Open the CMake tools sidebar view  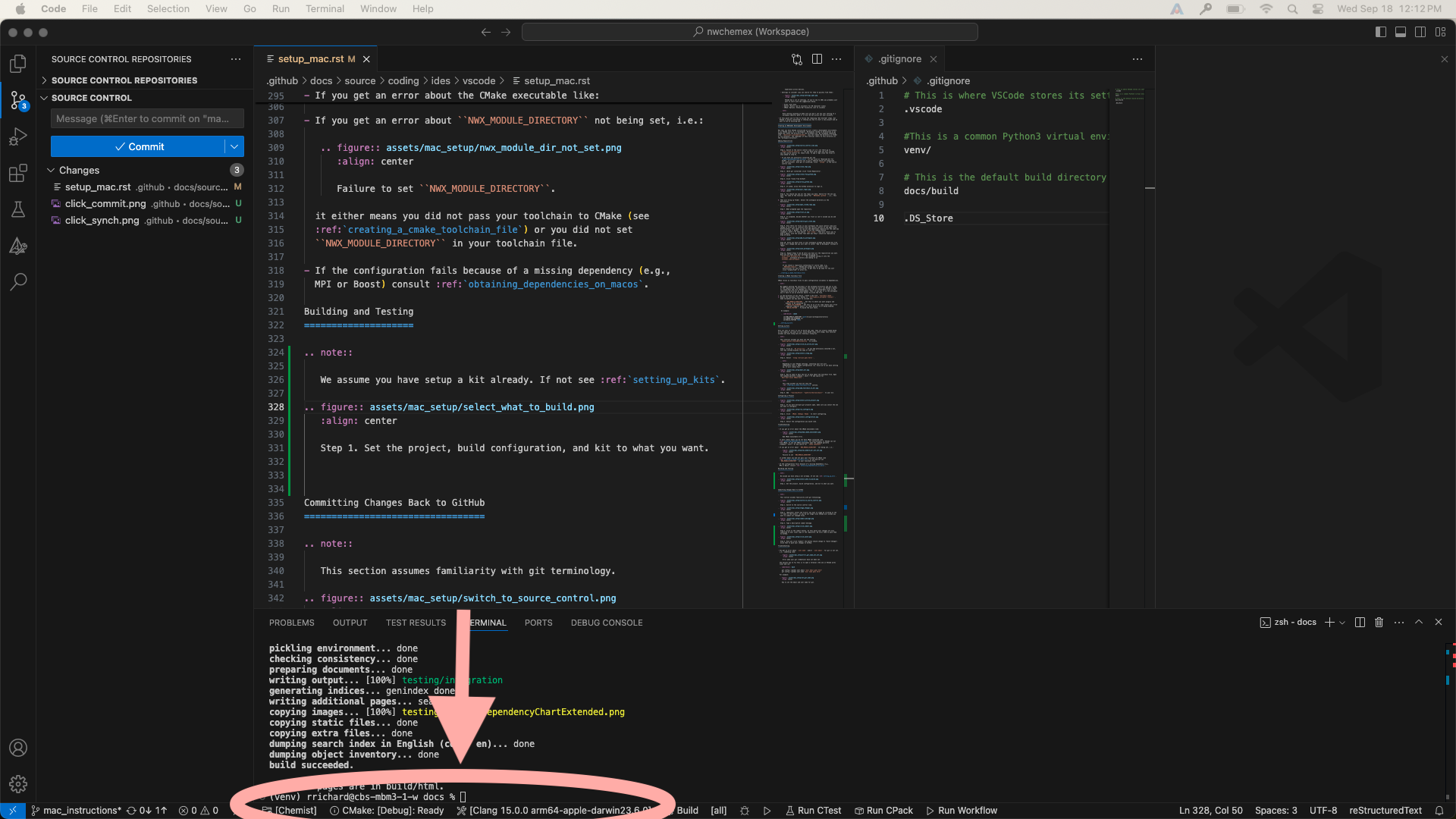coord(18,246)
